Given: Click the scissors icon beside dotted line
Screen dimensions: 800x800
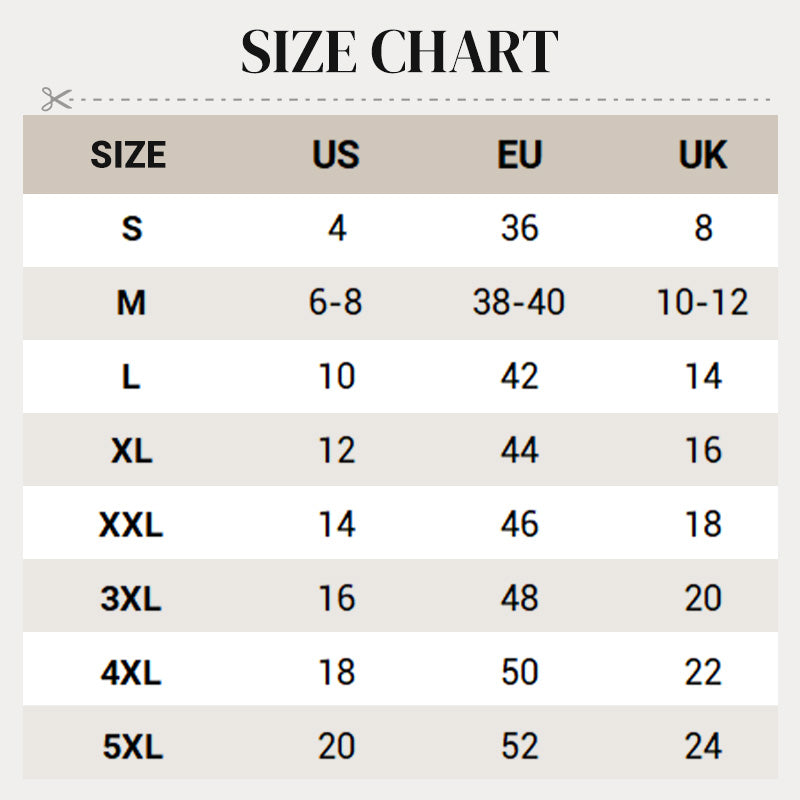Looking at the screenshot, I should coord(56,99).
